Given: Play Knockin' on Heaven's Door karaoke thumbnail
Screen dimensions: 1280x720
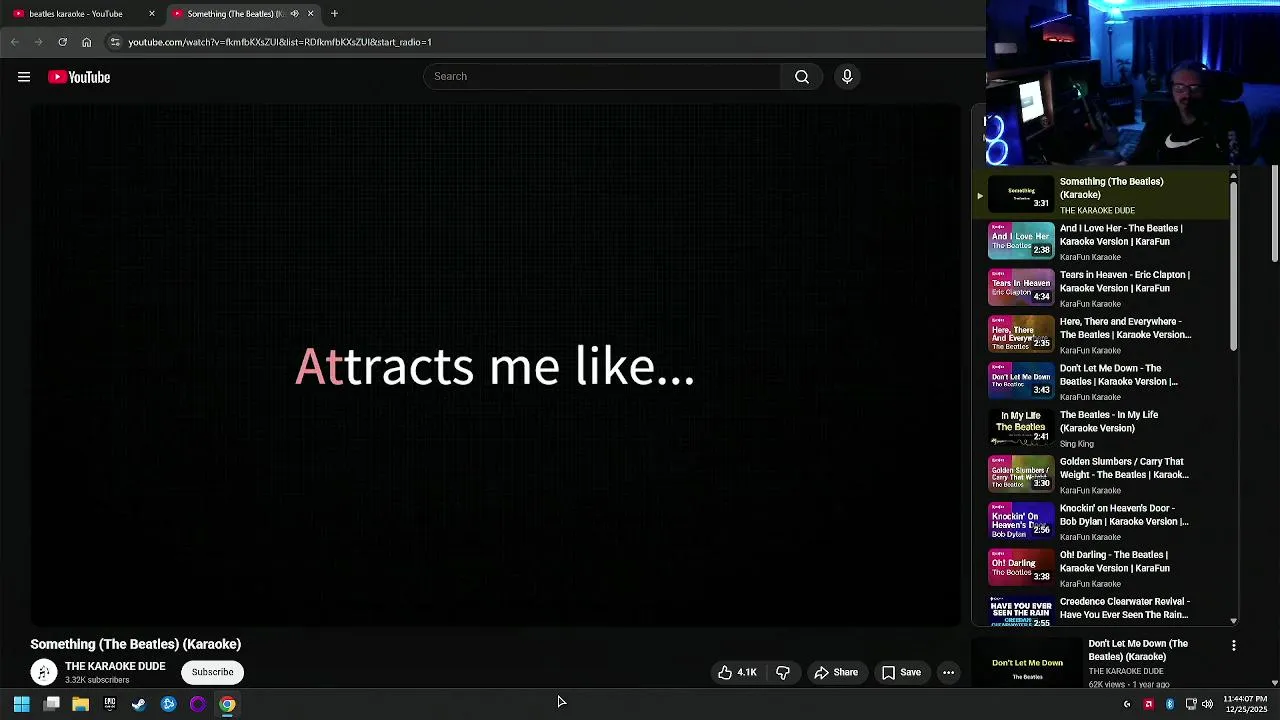Looking at the screenshot, I should tap(1021, 521).
